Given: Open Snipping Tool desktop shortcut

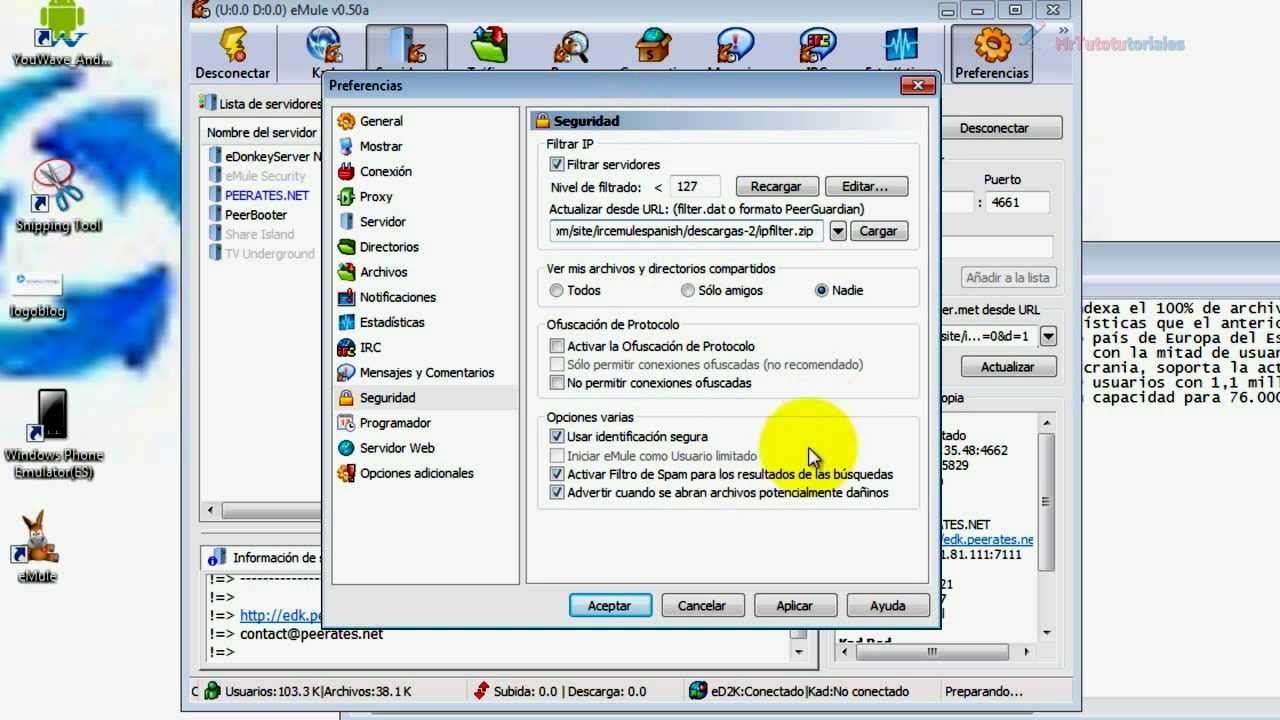Looking at the screenshot, I should tap(59, 198).
